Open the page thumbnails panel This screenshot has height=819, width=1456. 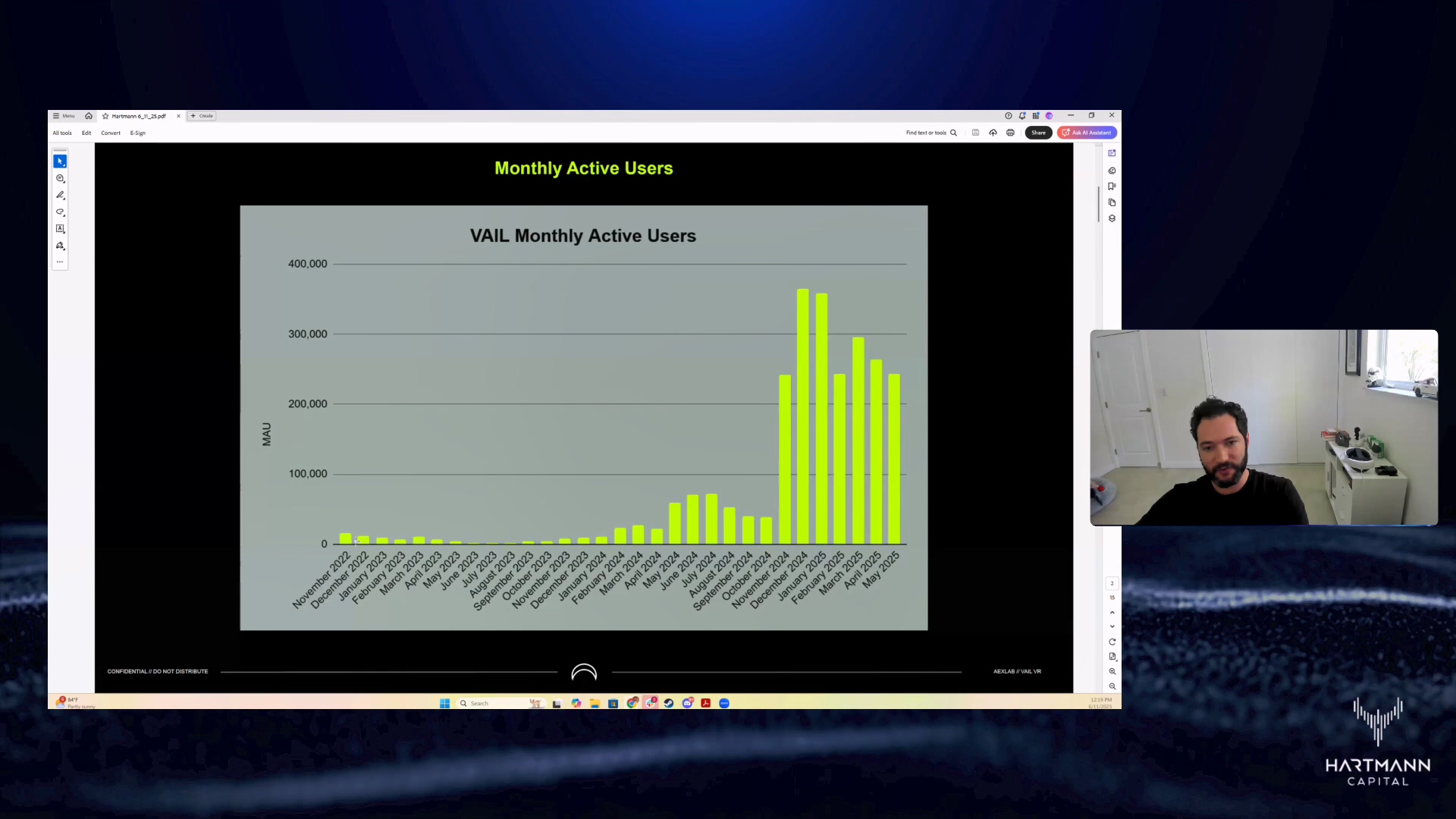click(1112, 202)
